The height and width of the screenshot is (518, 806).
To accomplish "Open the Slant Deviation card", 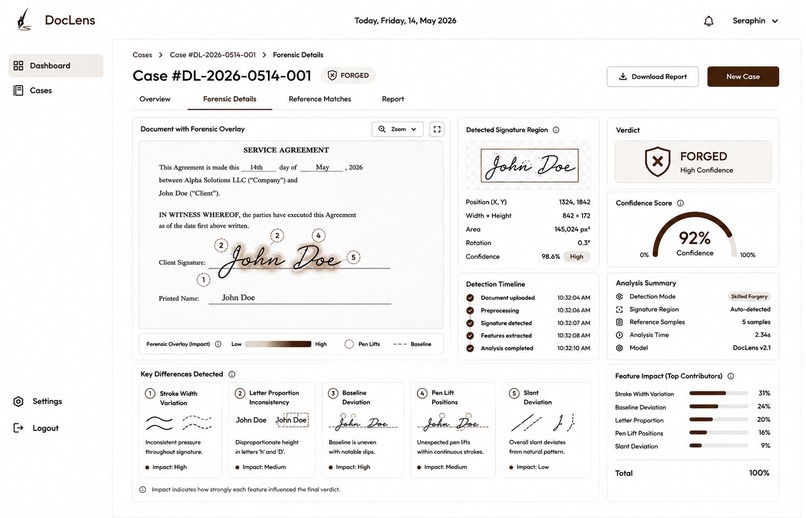I will pos(546,430).
